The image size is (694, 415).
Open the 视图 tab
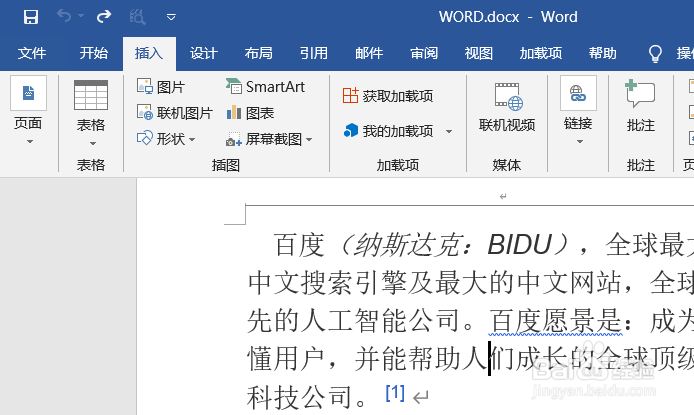point(478,54)
